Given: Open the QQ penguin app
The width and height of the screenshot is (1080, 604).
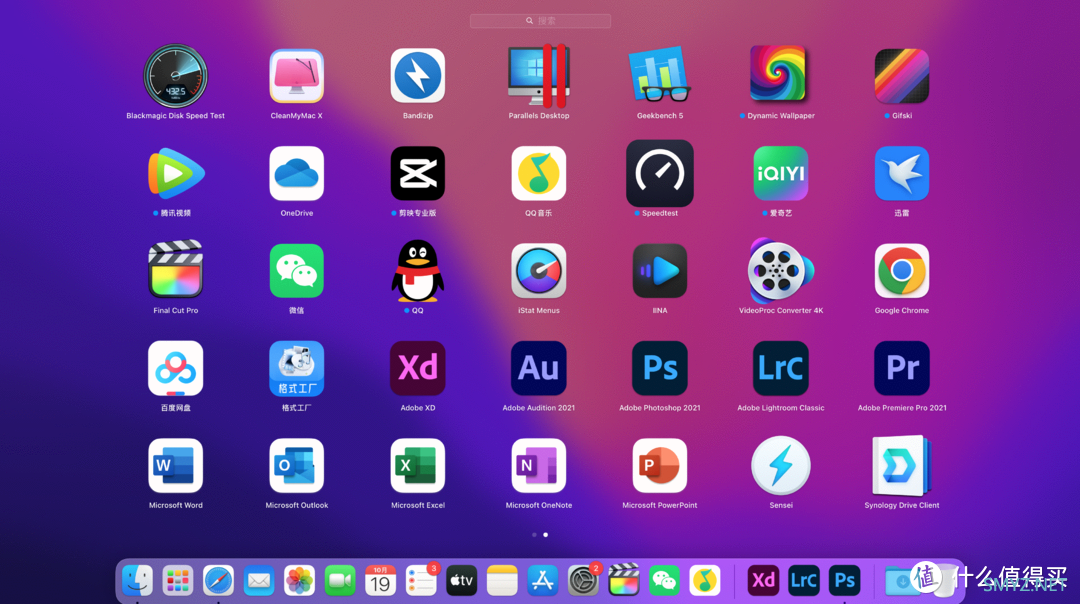Looking at the screenshot, I should pos(417,271).
